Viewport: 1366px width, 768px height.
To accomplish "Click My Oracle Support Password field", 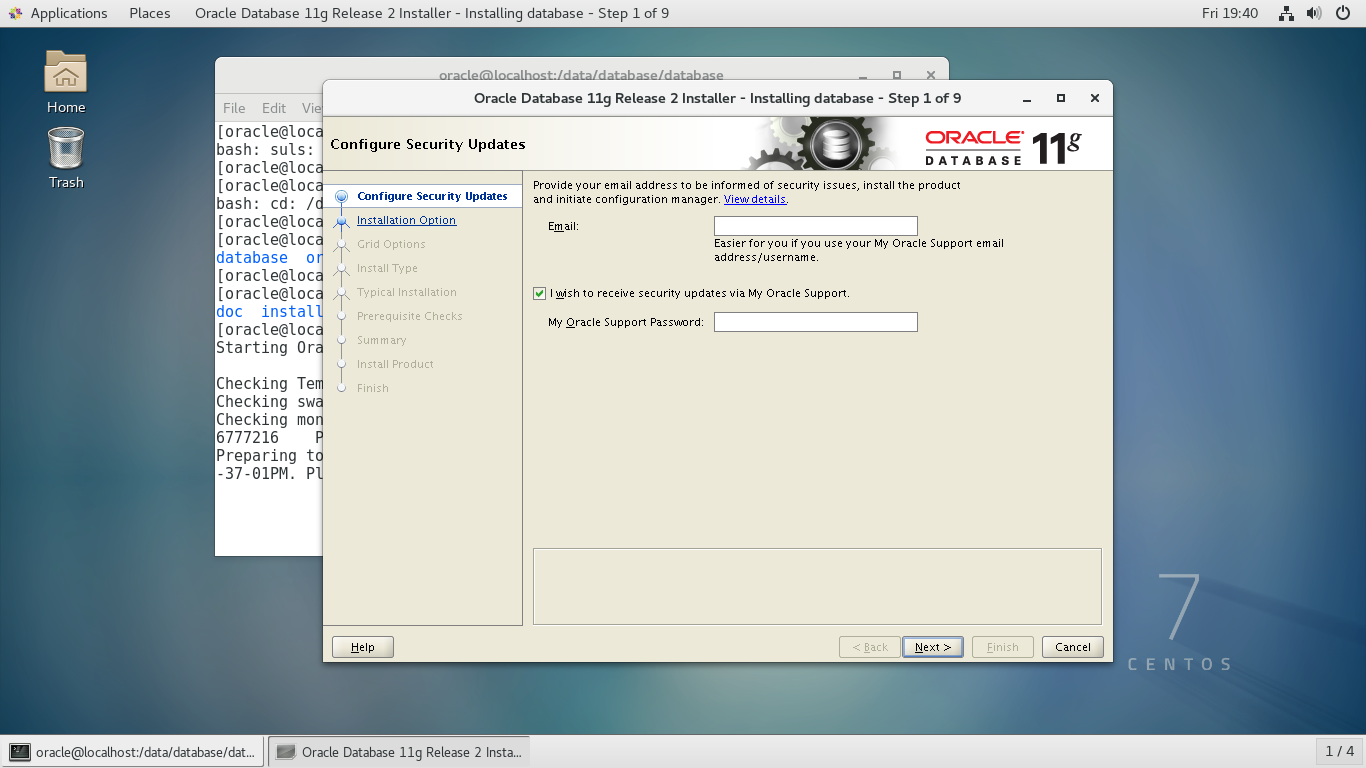I will click(815, 322).
